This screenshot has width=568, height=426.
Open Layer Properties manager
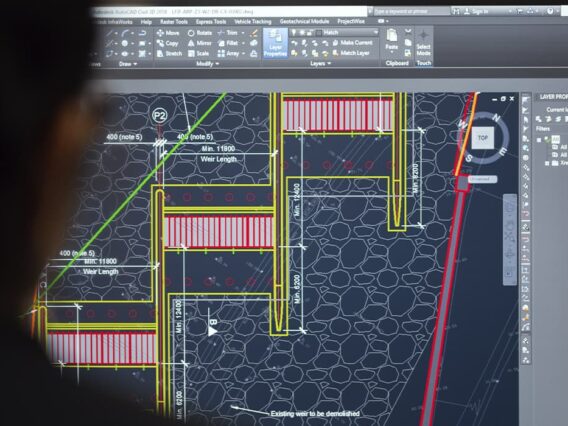[x=275, y=43]
